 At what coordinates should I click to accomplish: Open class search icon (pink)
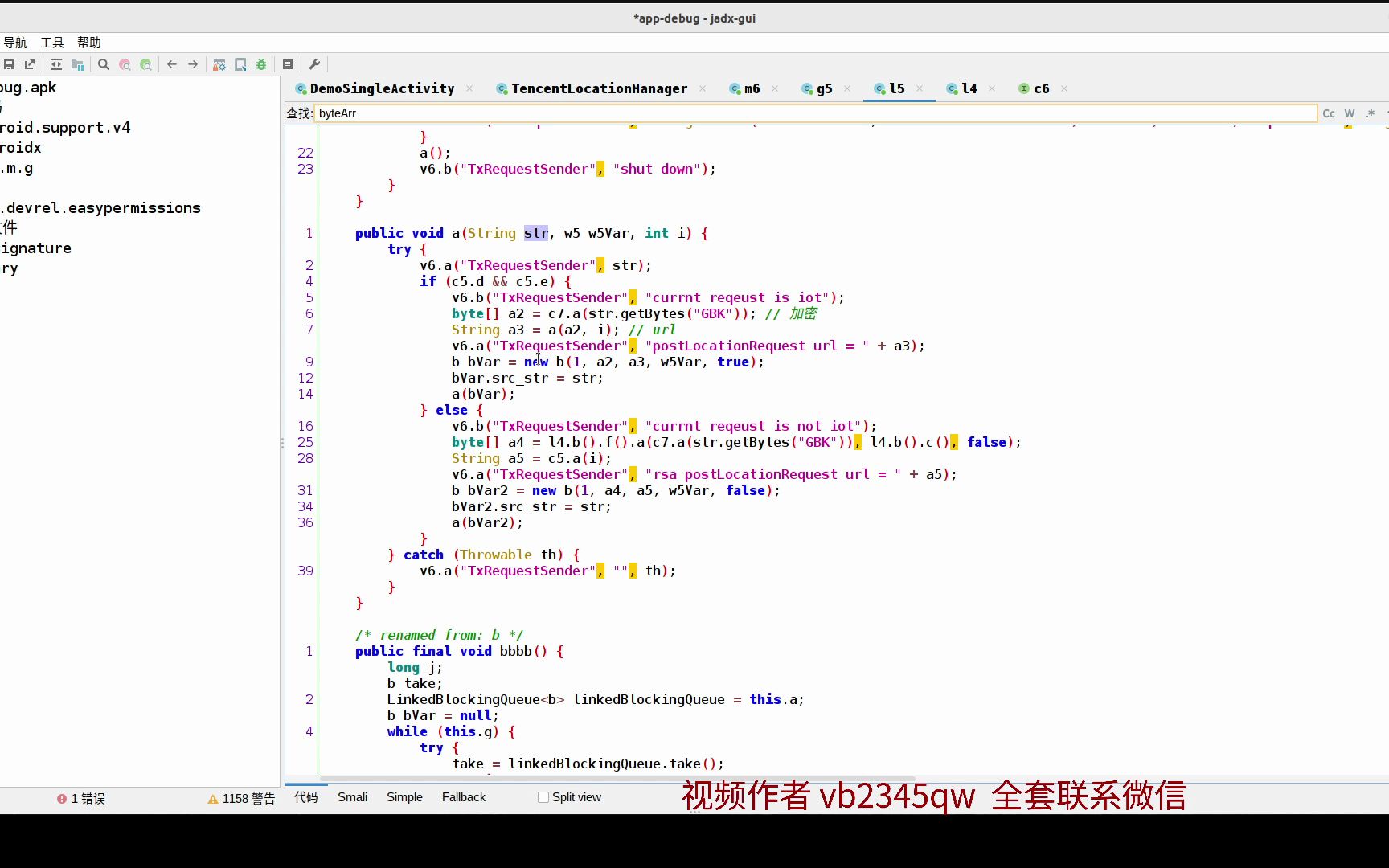[125, 64]
